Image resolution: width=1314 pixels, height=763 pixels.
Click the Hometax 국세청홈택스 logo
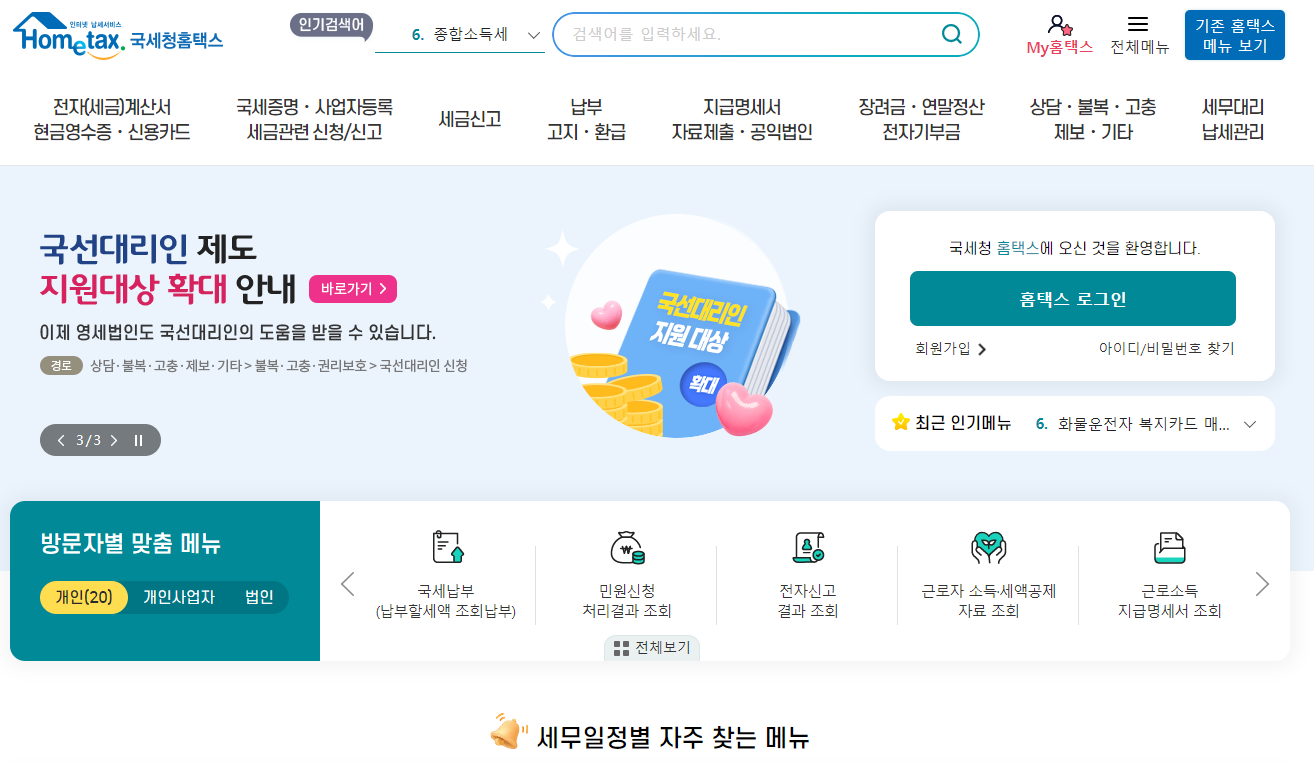click(117, 33)
